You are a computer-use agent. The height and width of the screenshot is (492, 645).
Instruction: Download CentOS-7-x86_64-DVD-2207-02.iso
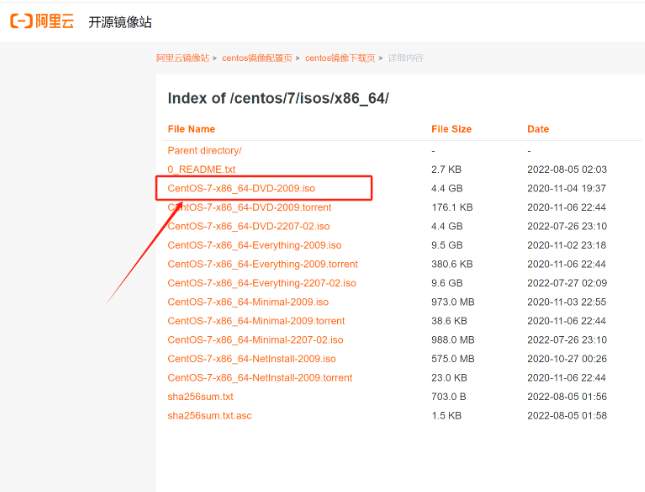249,226
